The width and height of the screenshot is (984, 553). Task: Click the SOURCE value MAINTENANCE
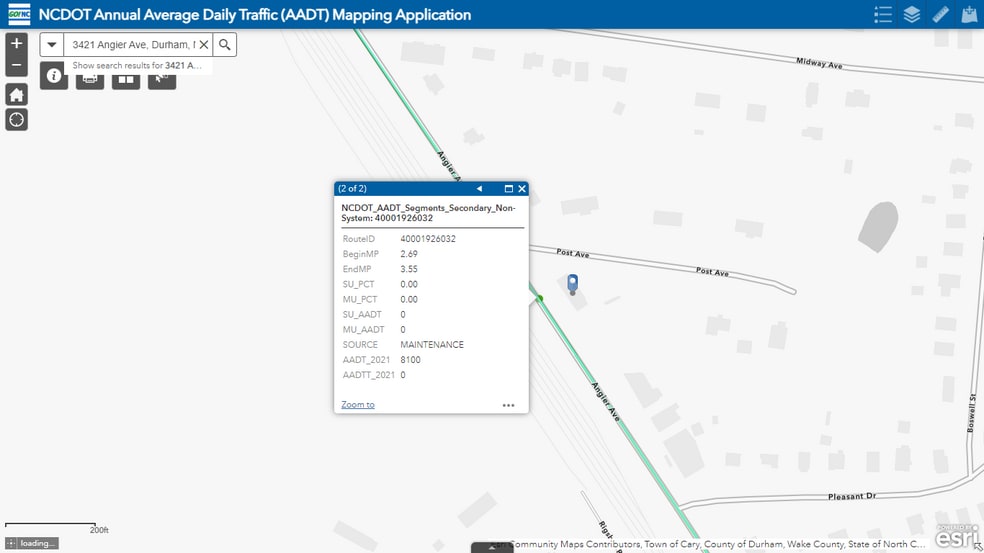(432, 345)
